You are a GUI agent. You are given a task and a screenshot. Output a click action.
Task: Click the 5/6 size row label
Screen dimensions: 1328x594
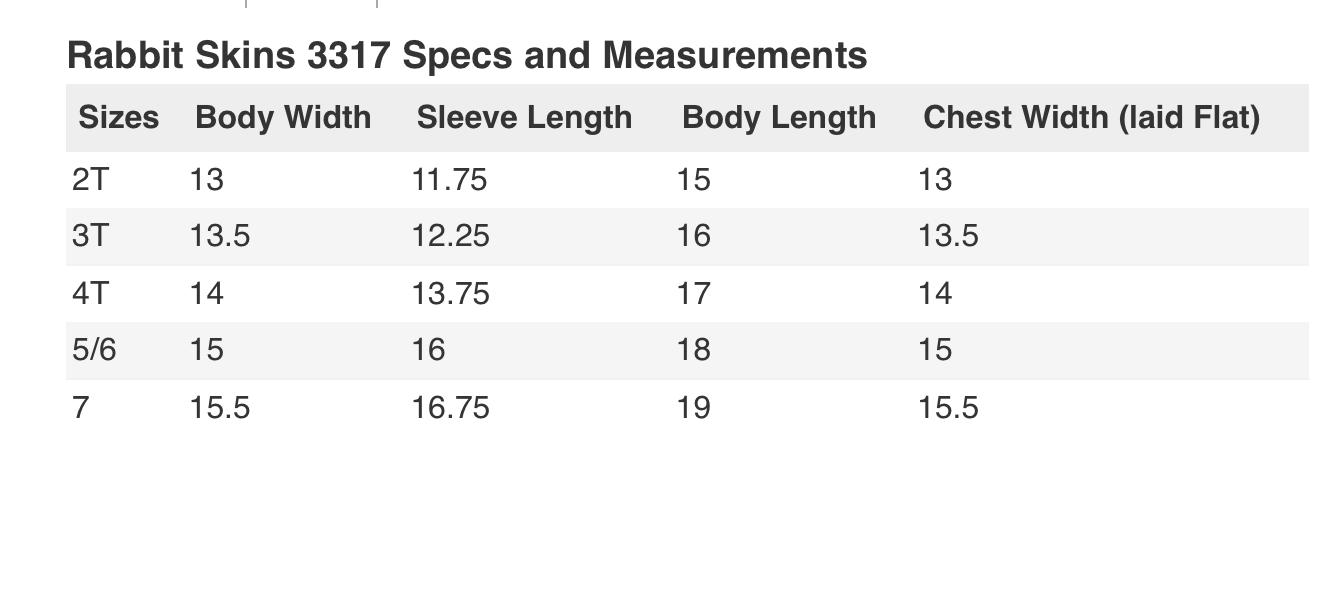point(94,350)
